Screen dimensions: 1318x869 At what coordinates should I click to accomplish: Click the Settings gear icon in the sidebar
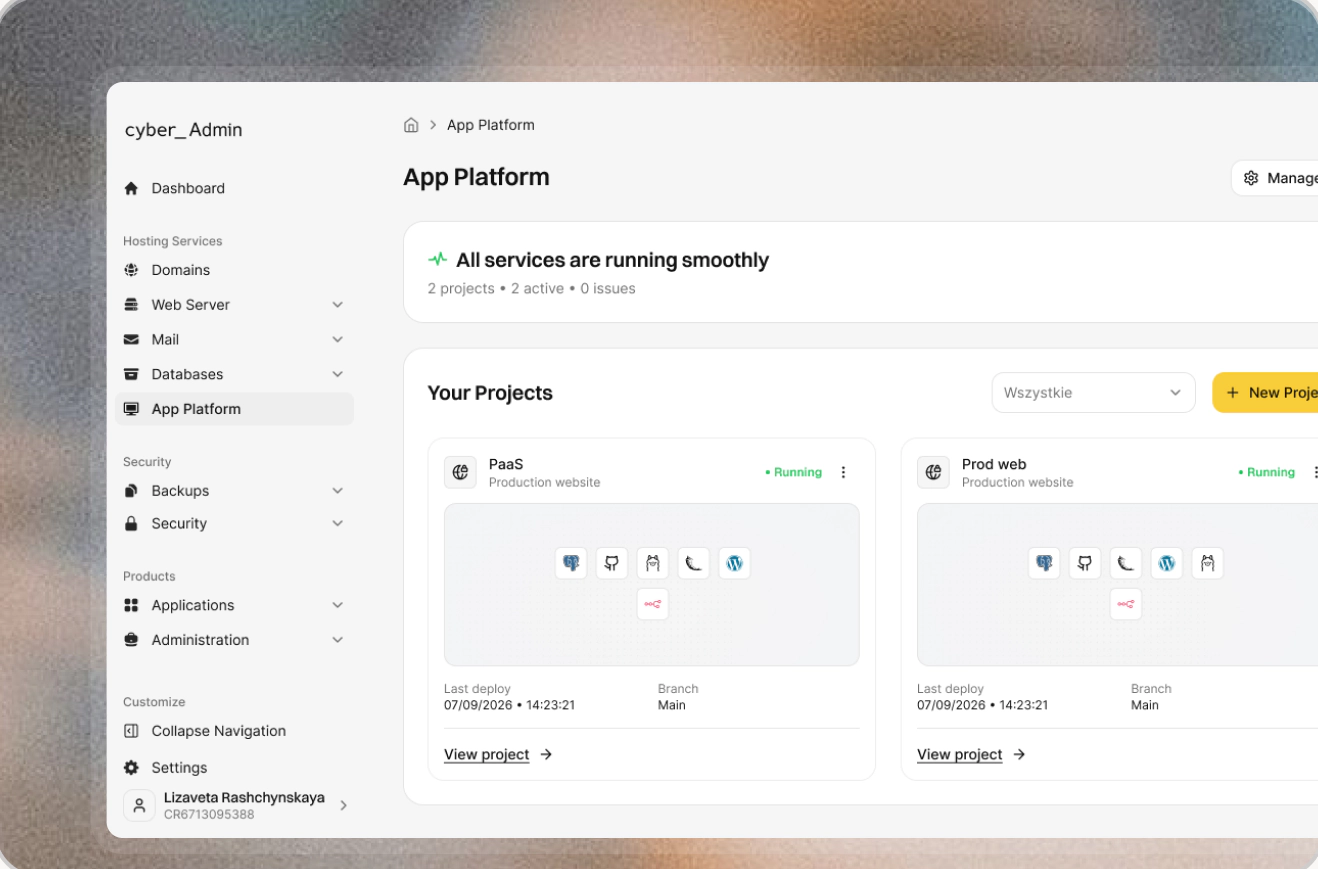pos(131,768)
